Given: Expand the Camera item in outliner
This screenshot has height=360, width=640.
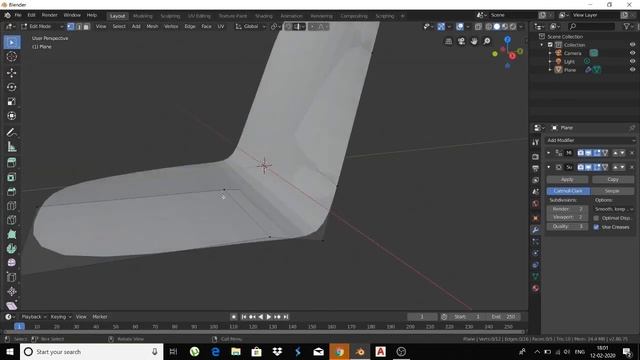Looking at the screenshot, I should (550, 53).
